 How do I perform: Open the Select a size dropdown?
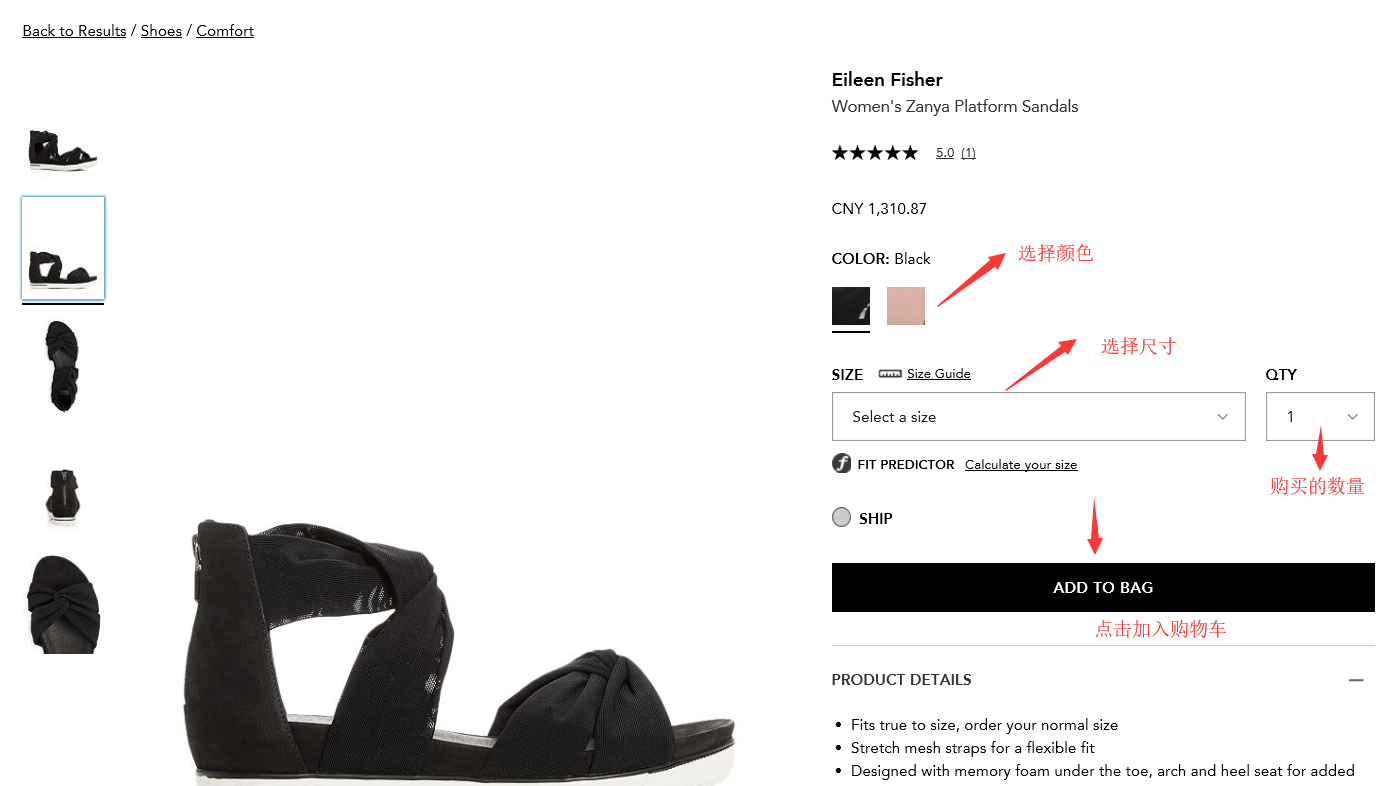click(1038, 417)
